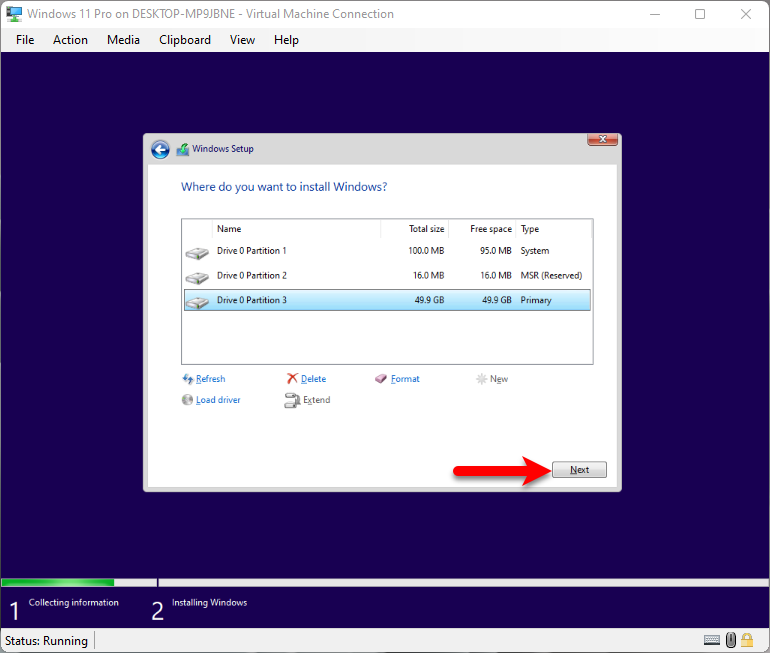Click the padlock icon in the status bar
770x653 pixels.
pyautogui.click(x=747, y=640)
